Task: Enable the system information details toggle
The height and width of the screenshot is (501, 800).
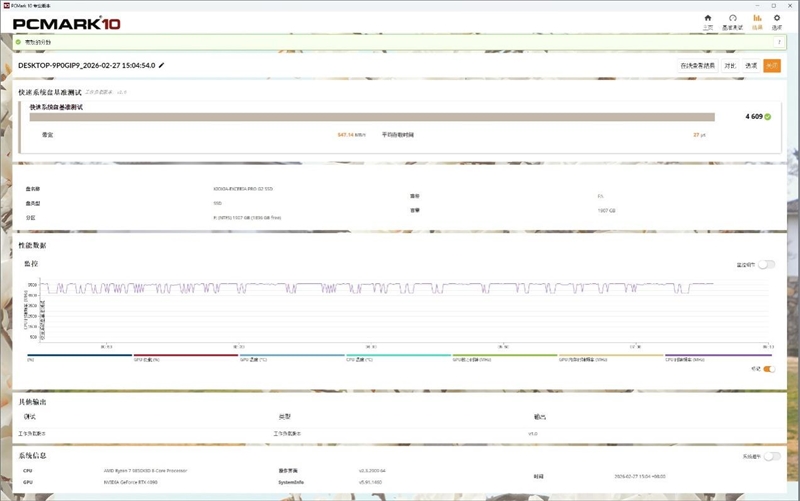Action: tap(772, 456)
